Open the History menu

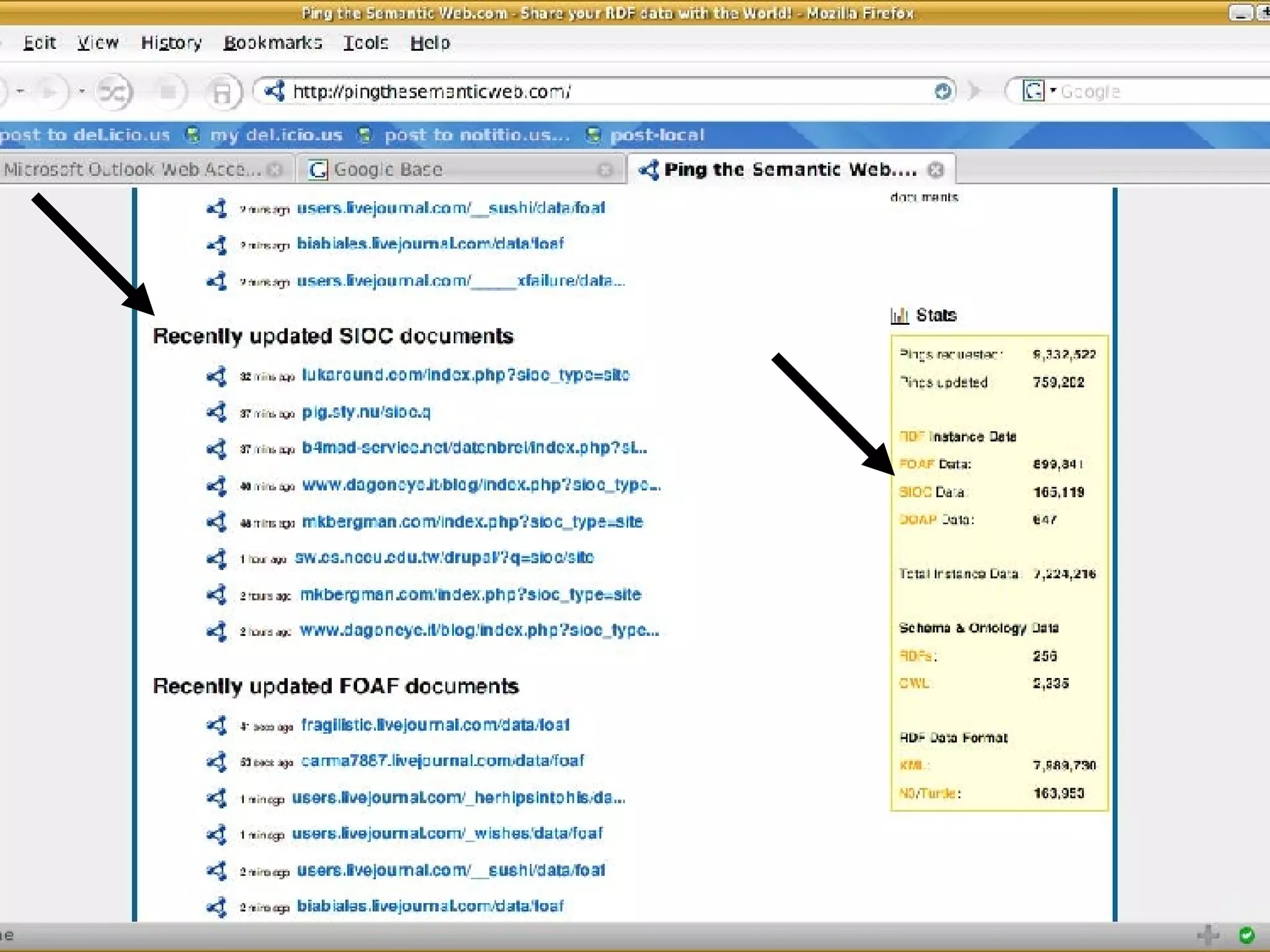[x=171, y=43]
